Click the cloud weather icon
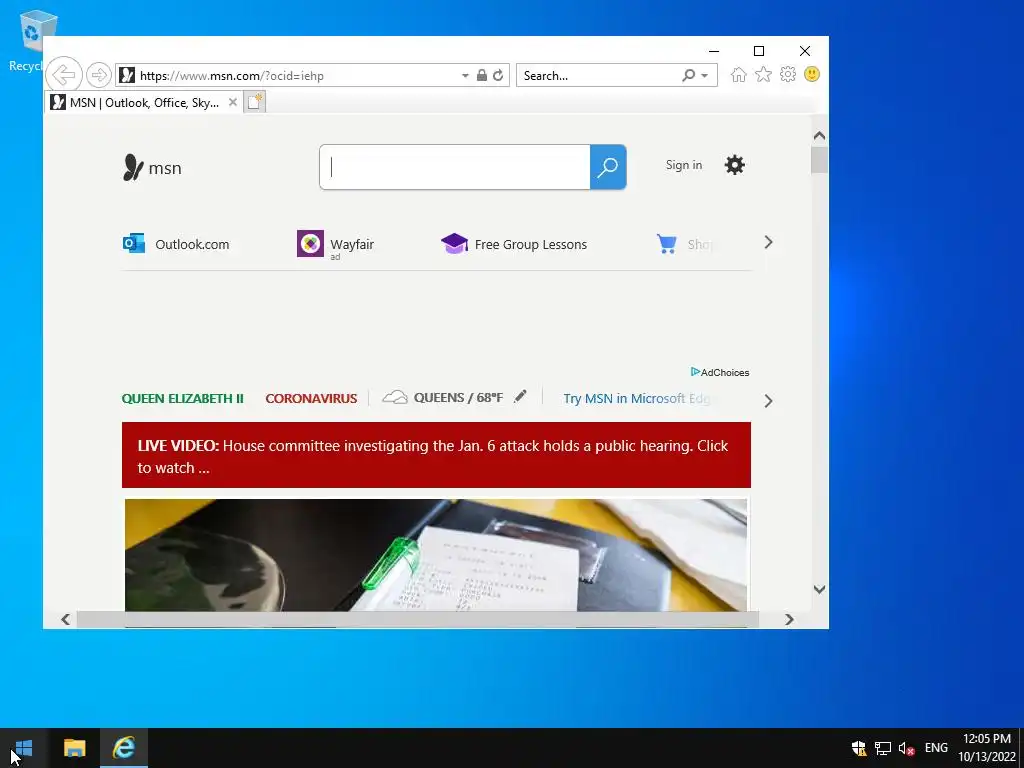 coord(394,397)
